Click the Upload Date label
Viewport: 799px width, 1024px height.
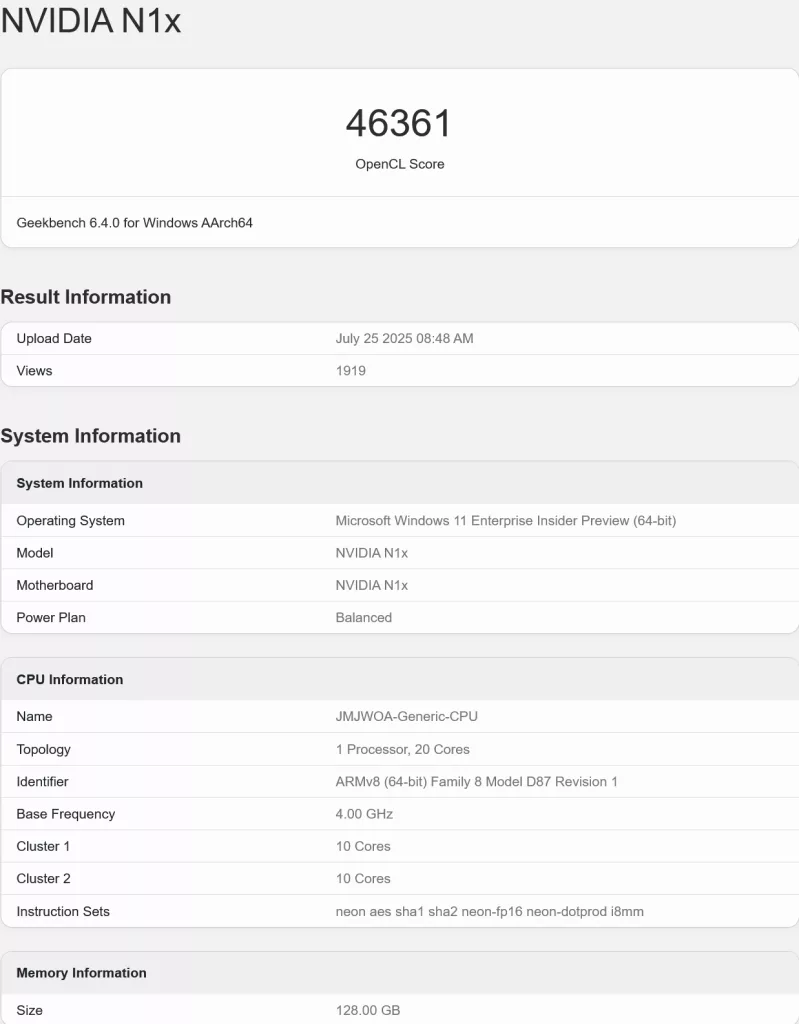(54, 338)
